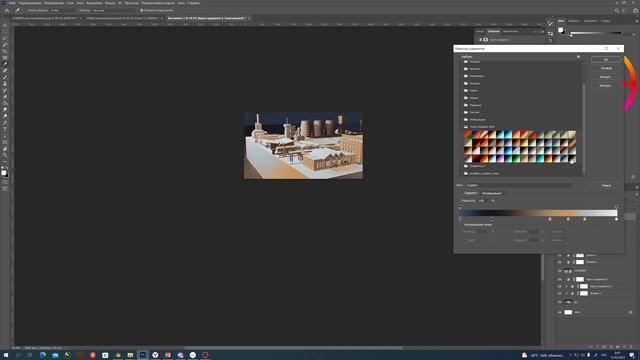Select the Crop tool
The width and height of the screenshot is (640, 360).
[5, 51]
